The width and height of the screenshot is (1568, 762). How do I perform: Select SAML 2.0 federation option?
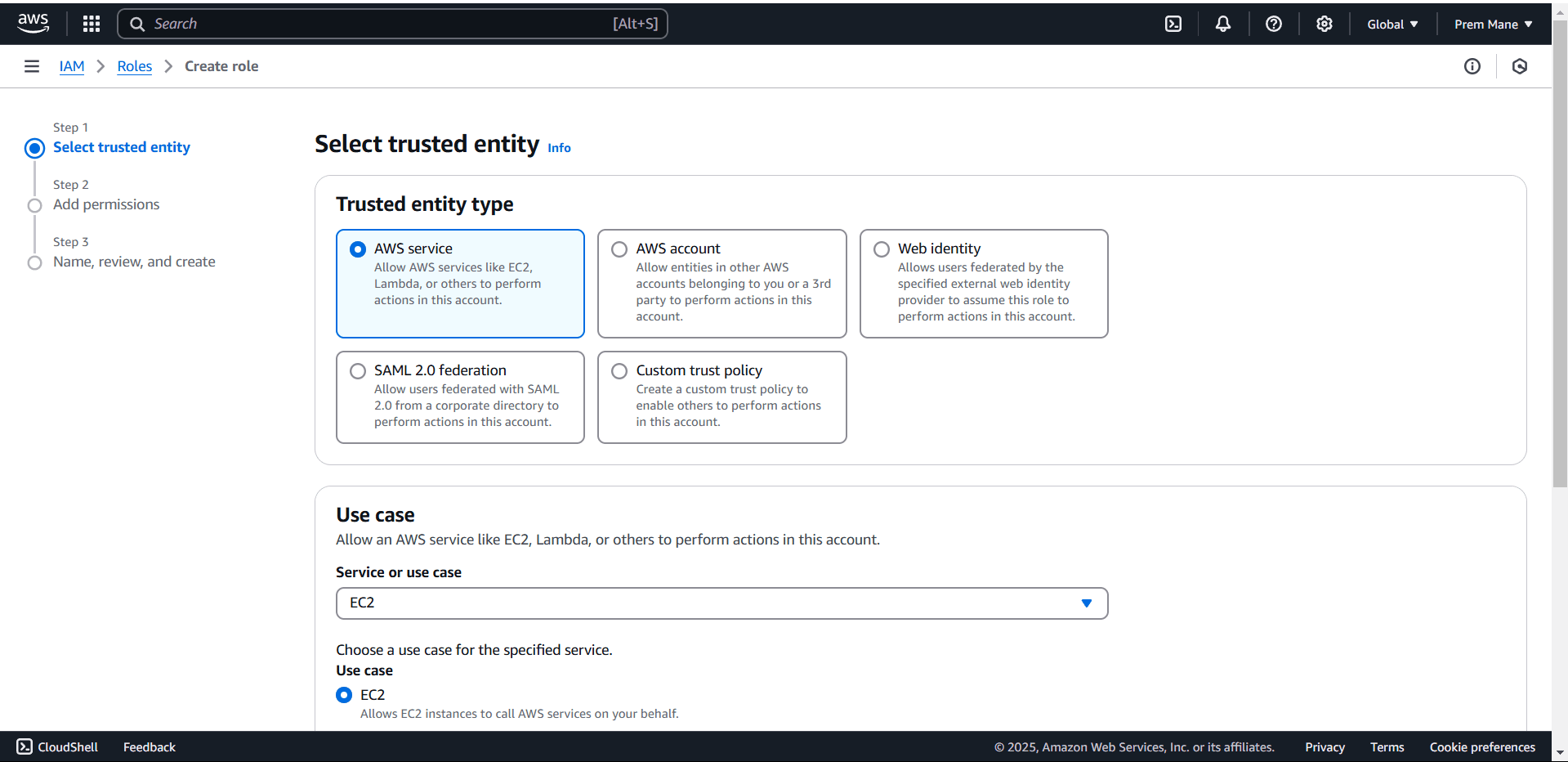[460, 397]
